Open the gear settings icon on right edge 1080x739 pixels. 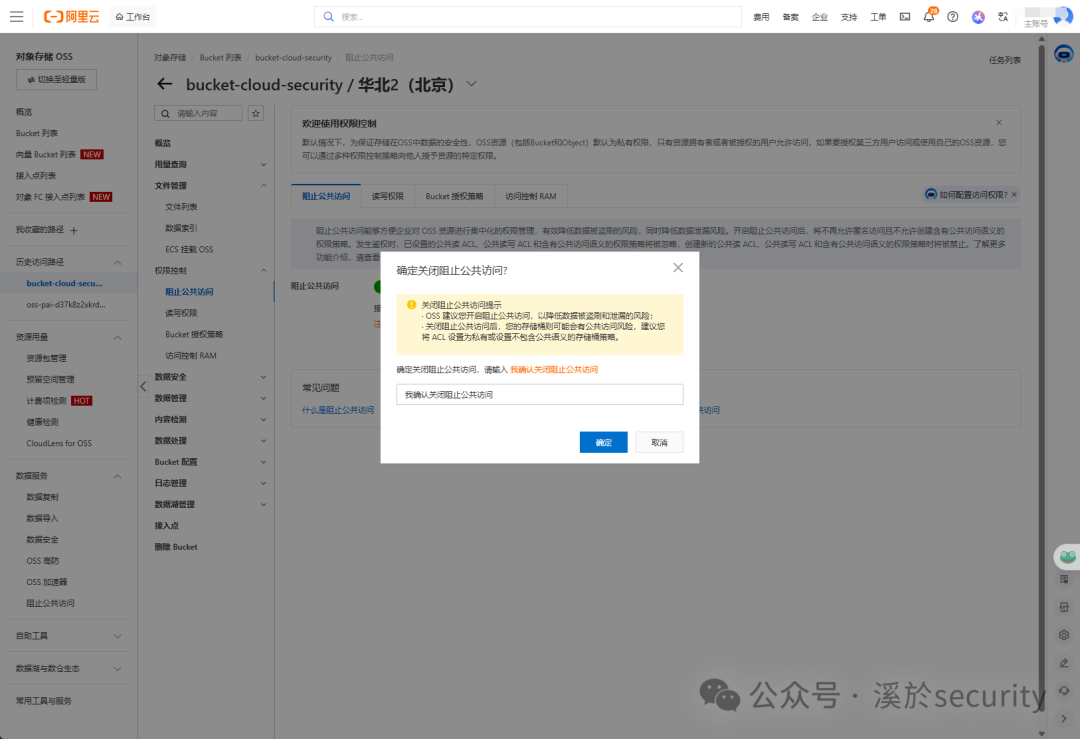pyautogui.click(x=1063, y=634)
